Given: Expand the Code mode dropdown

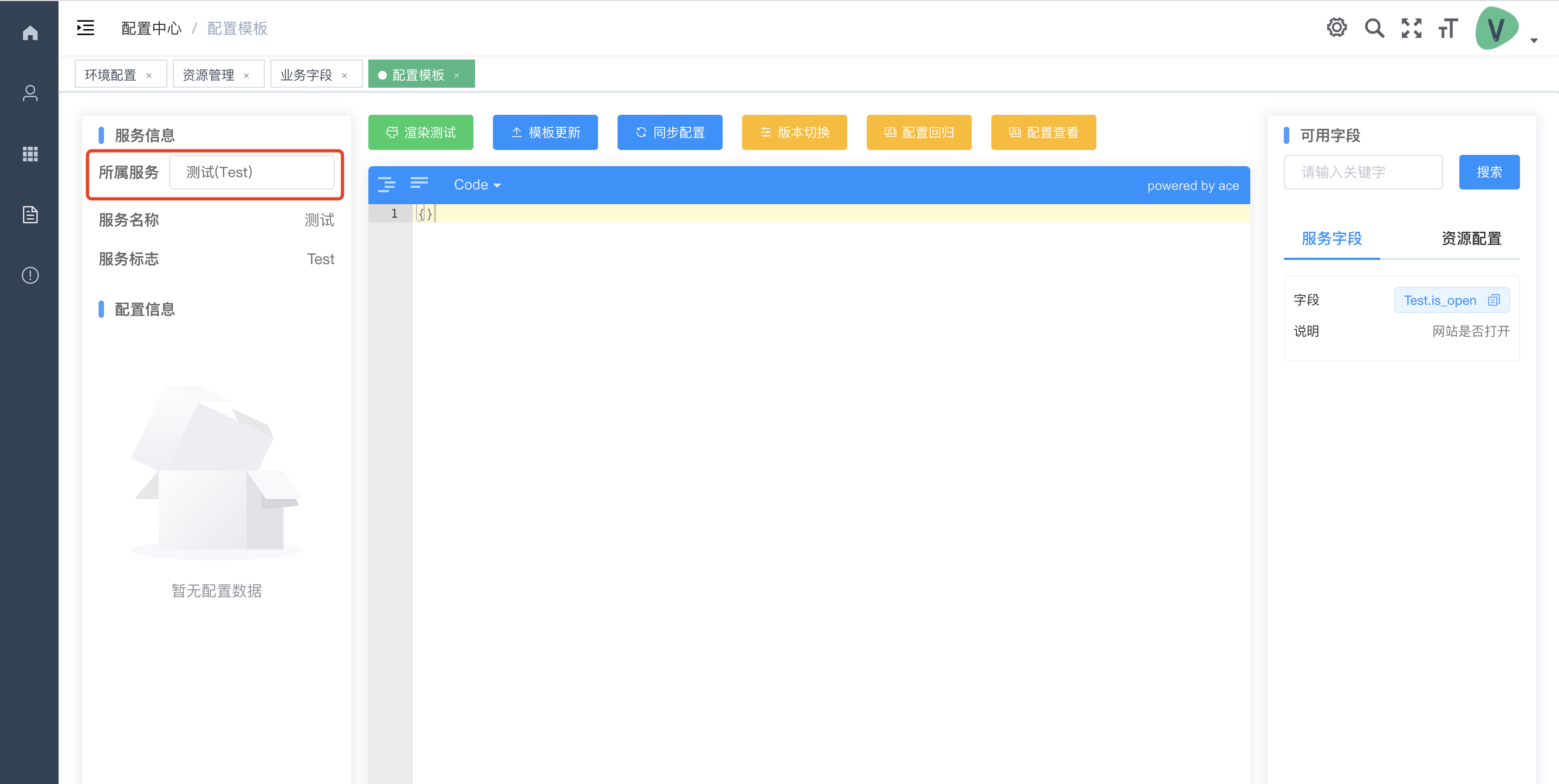Looking at the screenshot, I should [477, 185].
